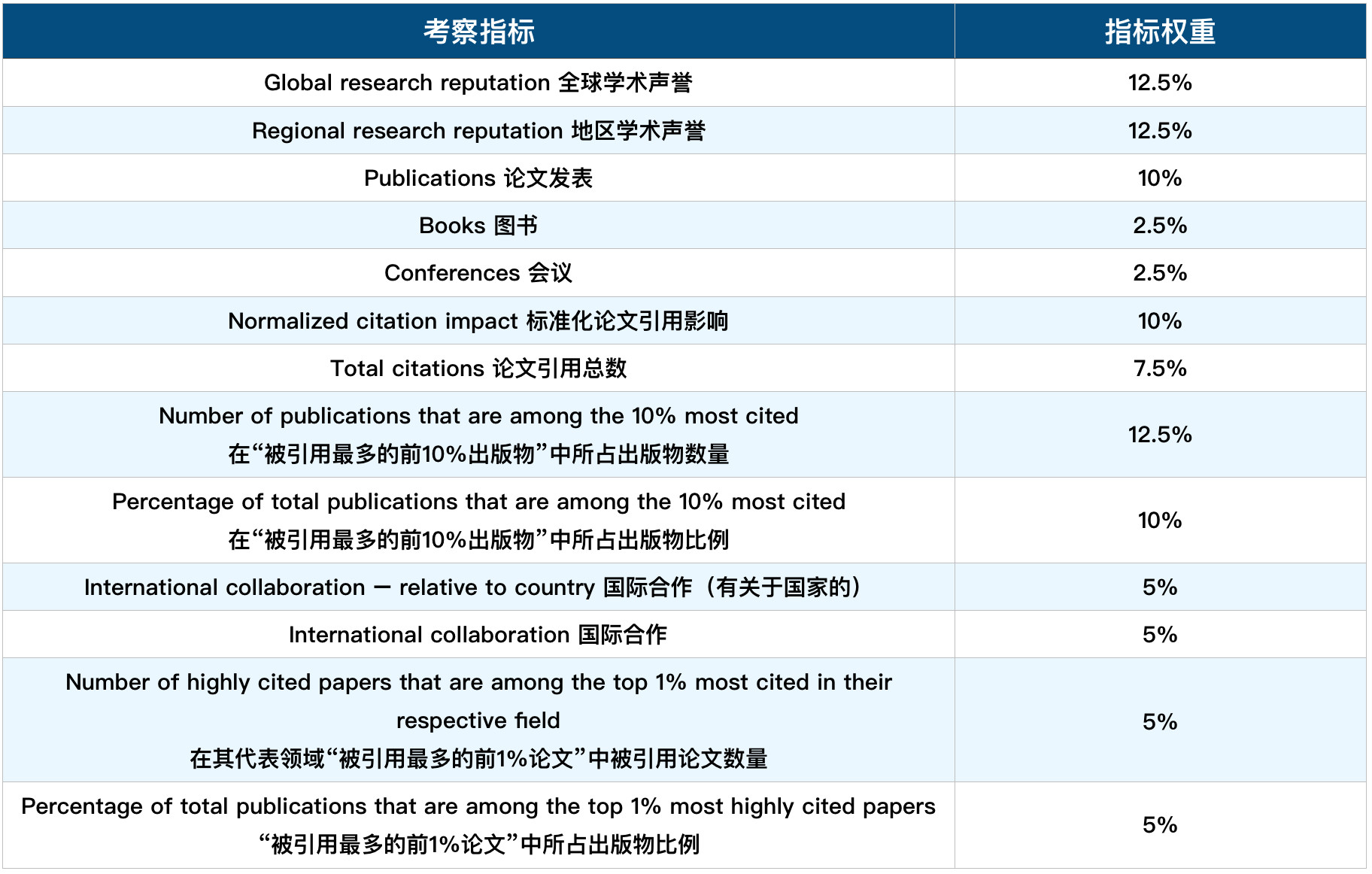Click International collaboration relative to country cell
The image size is (1372, 874).
(x=478, y=586)
